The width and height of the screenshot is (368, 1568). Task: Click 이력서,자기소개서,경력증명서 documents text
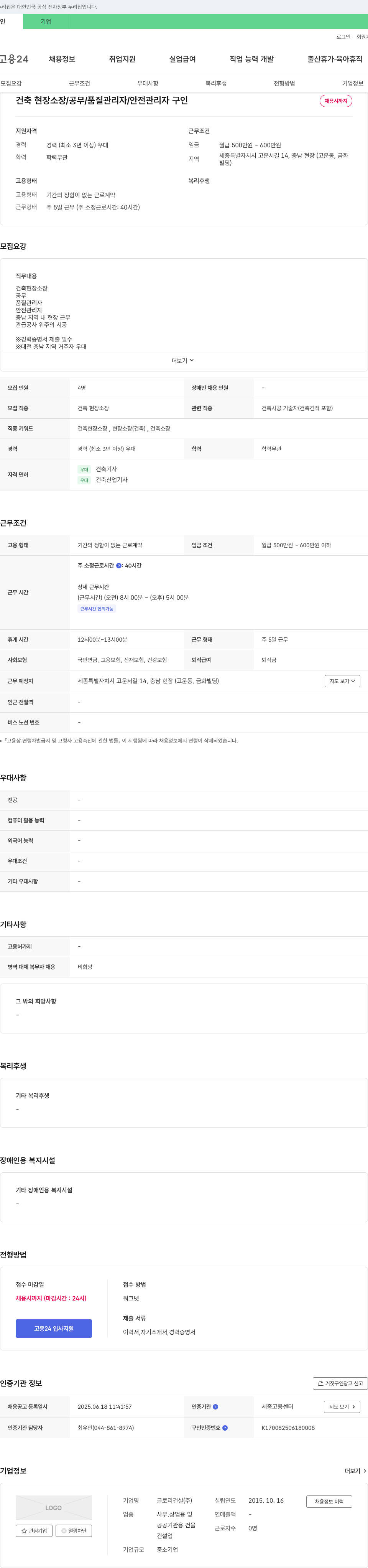[x=159, y=1332]
